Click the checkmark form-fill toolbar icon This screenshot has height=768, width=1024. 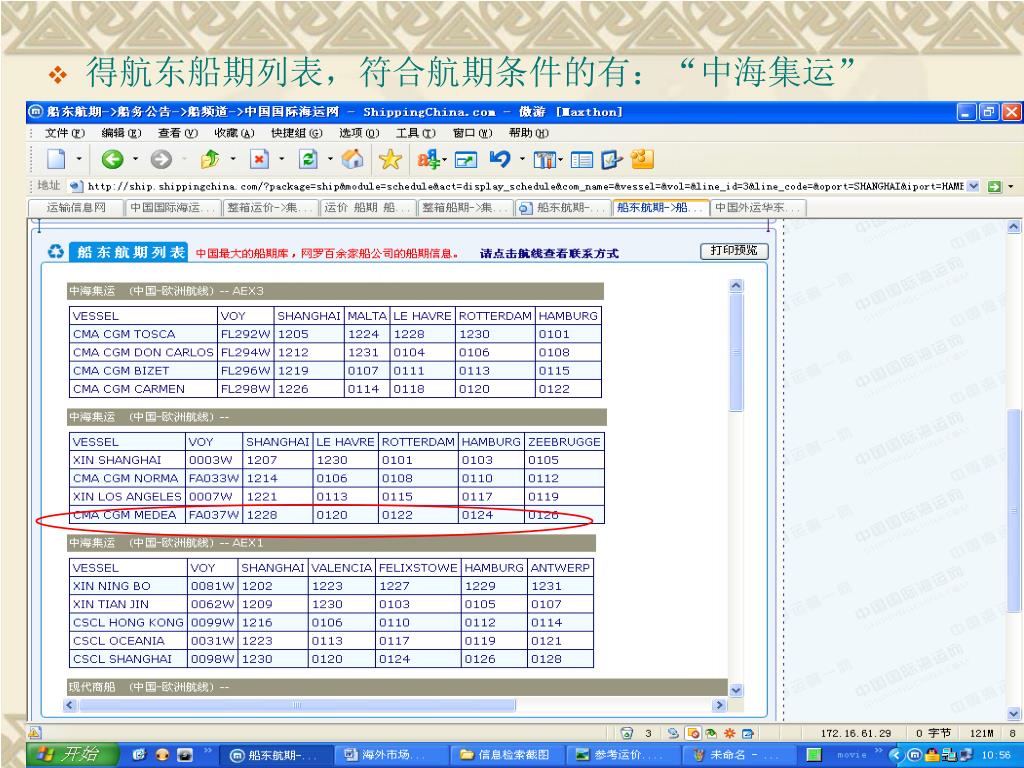tap(611, 159)
